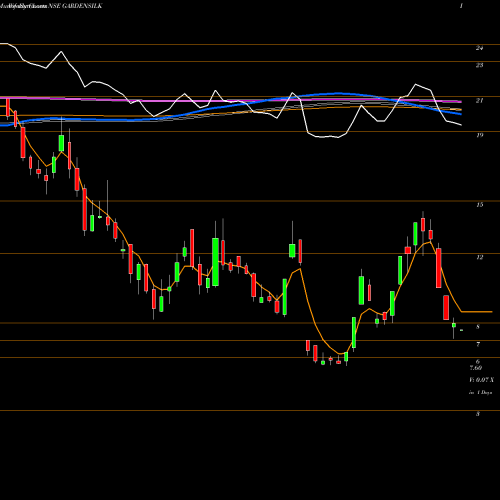Click the price axis label 24
The height and width of the screenshot is (500, 500).
(479, 48)
